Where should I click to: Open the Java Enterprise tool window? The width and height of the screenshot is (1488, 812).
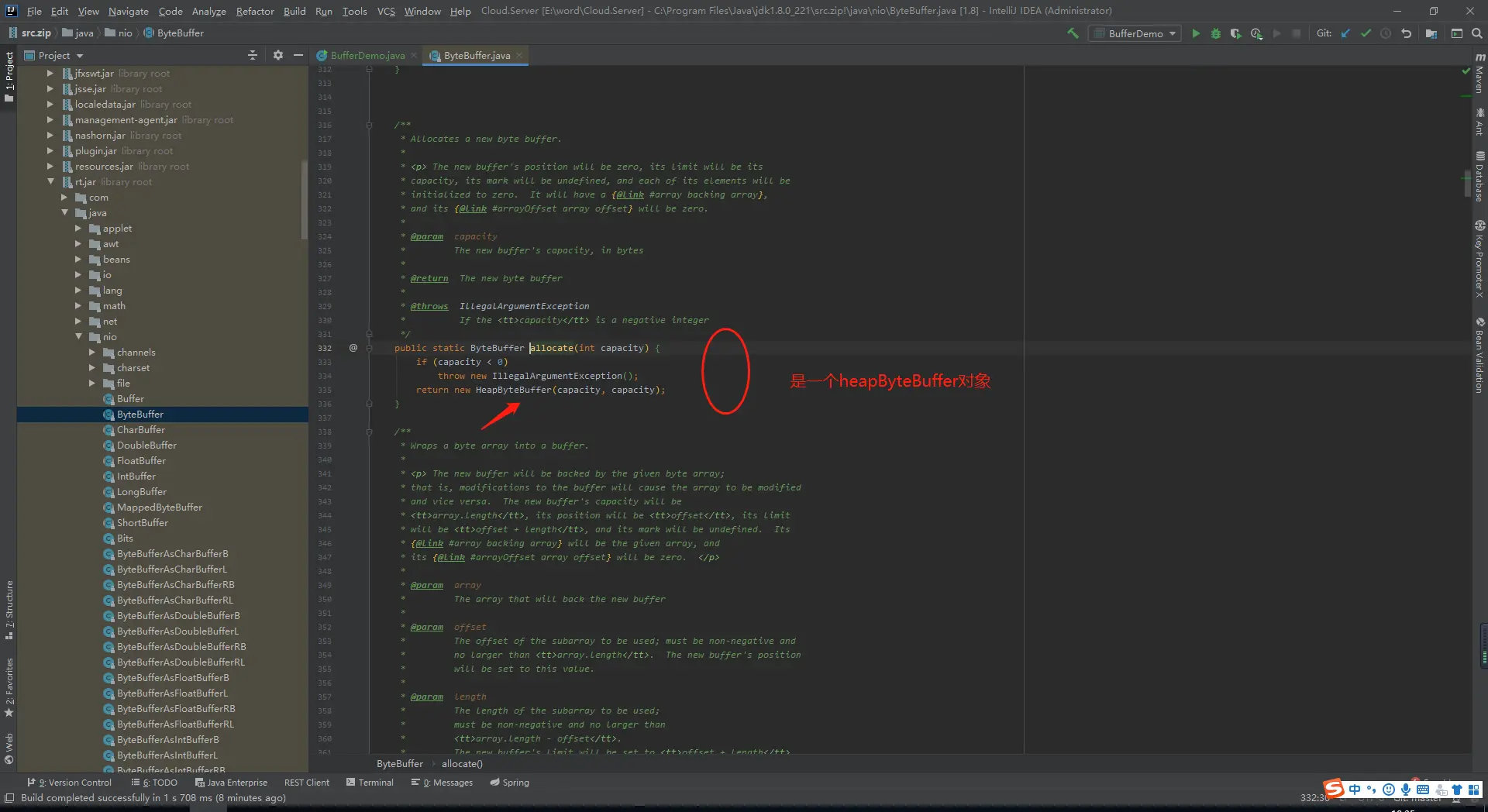(231, 783)
